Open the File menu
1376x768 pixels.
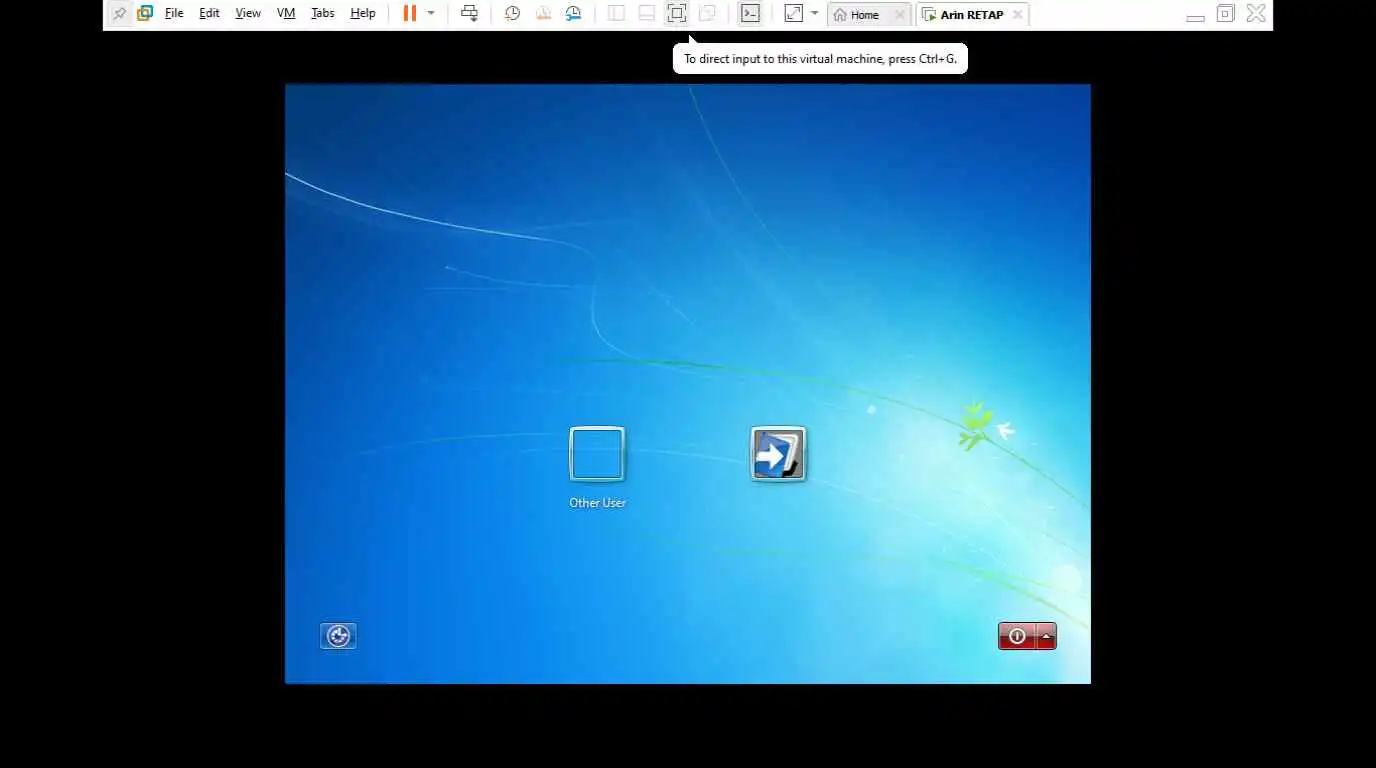(x=174, y=14)
